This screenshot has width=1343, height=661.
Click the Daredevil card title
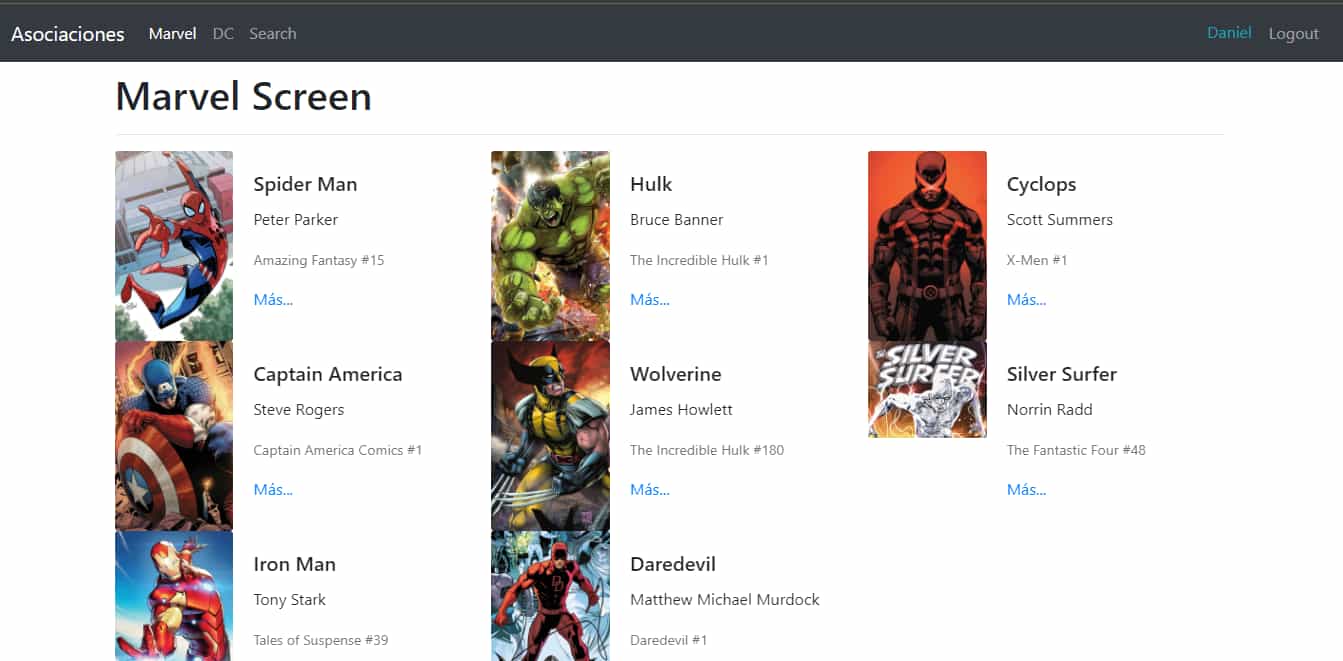673,564
